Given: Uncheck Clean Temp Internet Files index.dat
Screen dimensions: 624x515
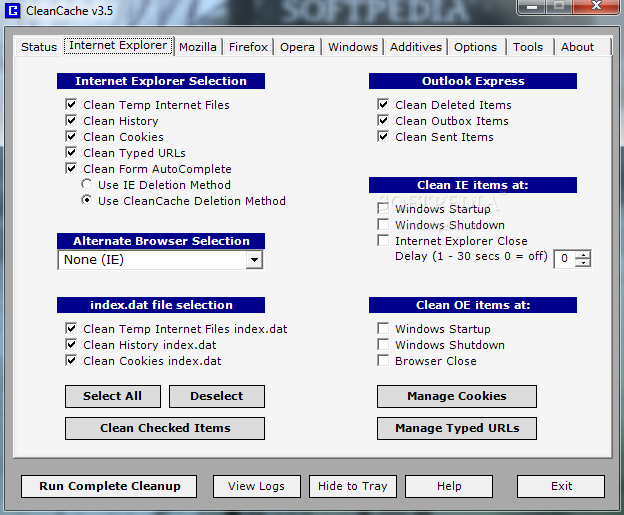Looking at the screenshot, I should tap(71, 328).
